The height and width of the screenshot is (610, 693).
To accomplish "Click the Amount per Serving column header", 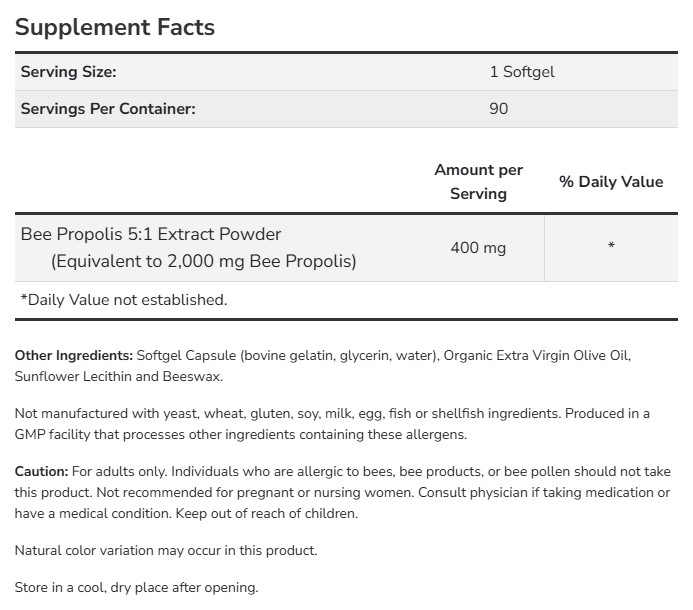I will pyautogui.click(x=478, y=182).
